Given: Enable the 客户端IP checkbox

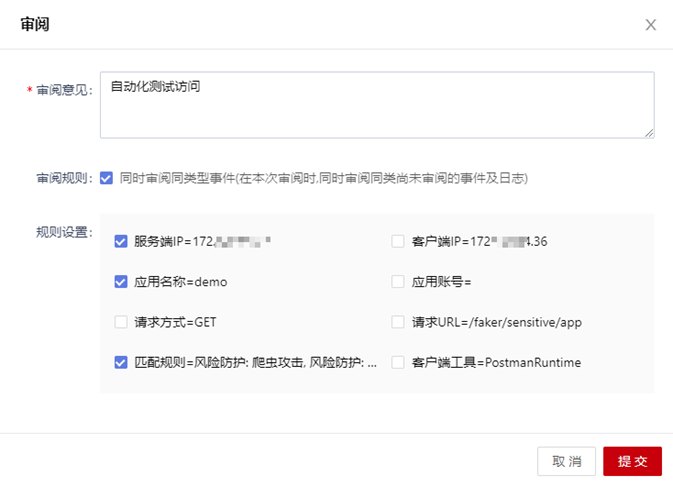Looking at the screenshot, I should 398,241.
